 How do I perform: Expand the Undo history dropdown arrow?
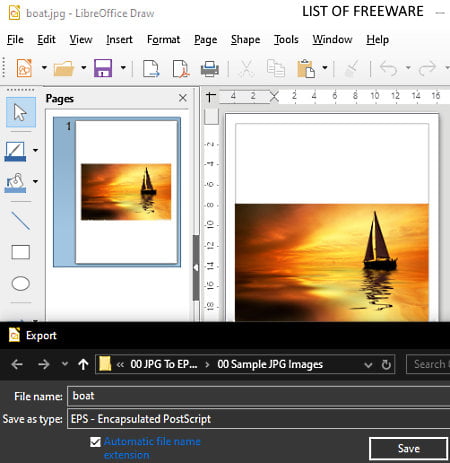(x=408, y=68)
